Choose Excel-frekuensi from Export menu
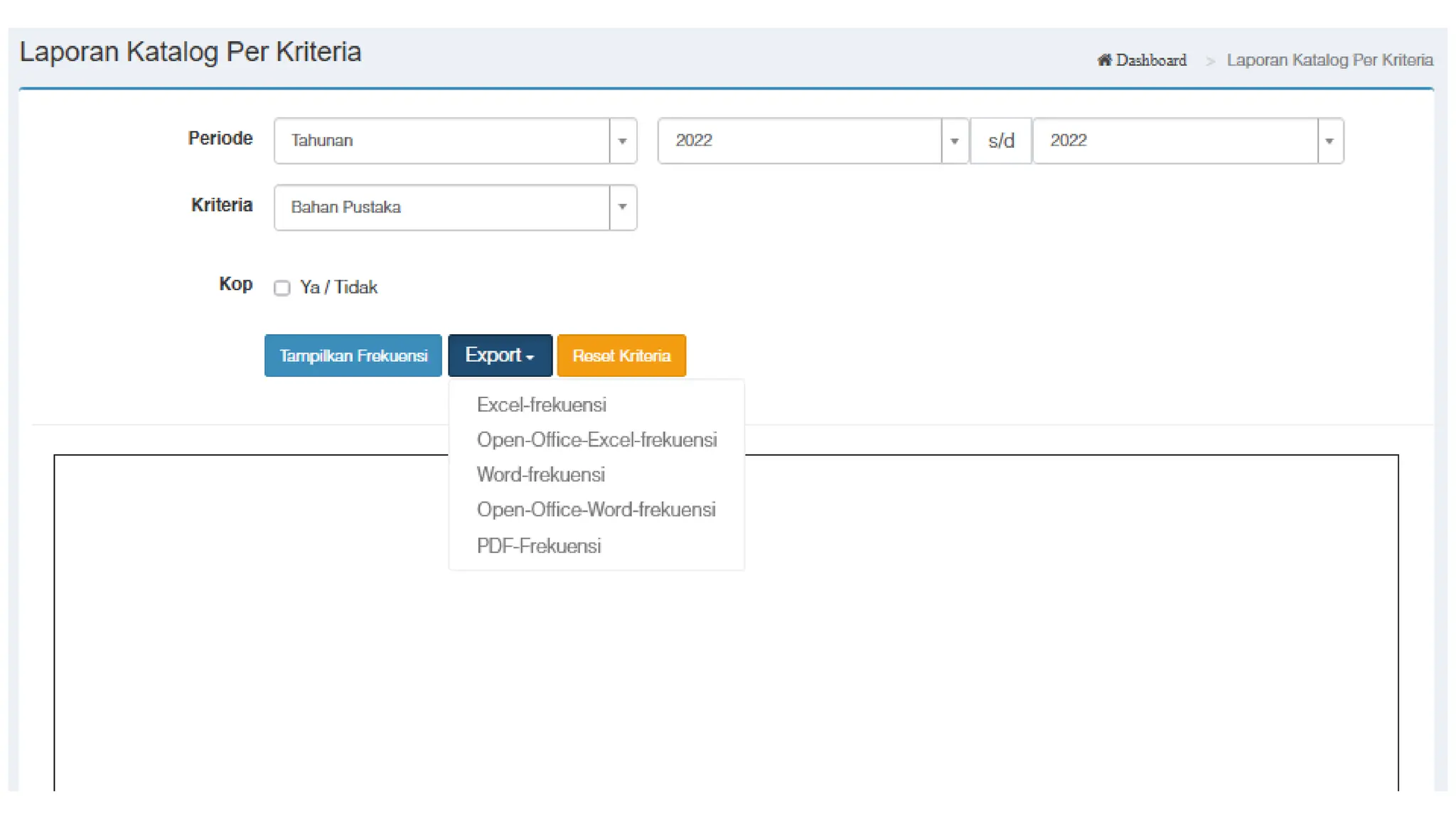The image size is (1456, 819). [541, 405]
